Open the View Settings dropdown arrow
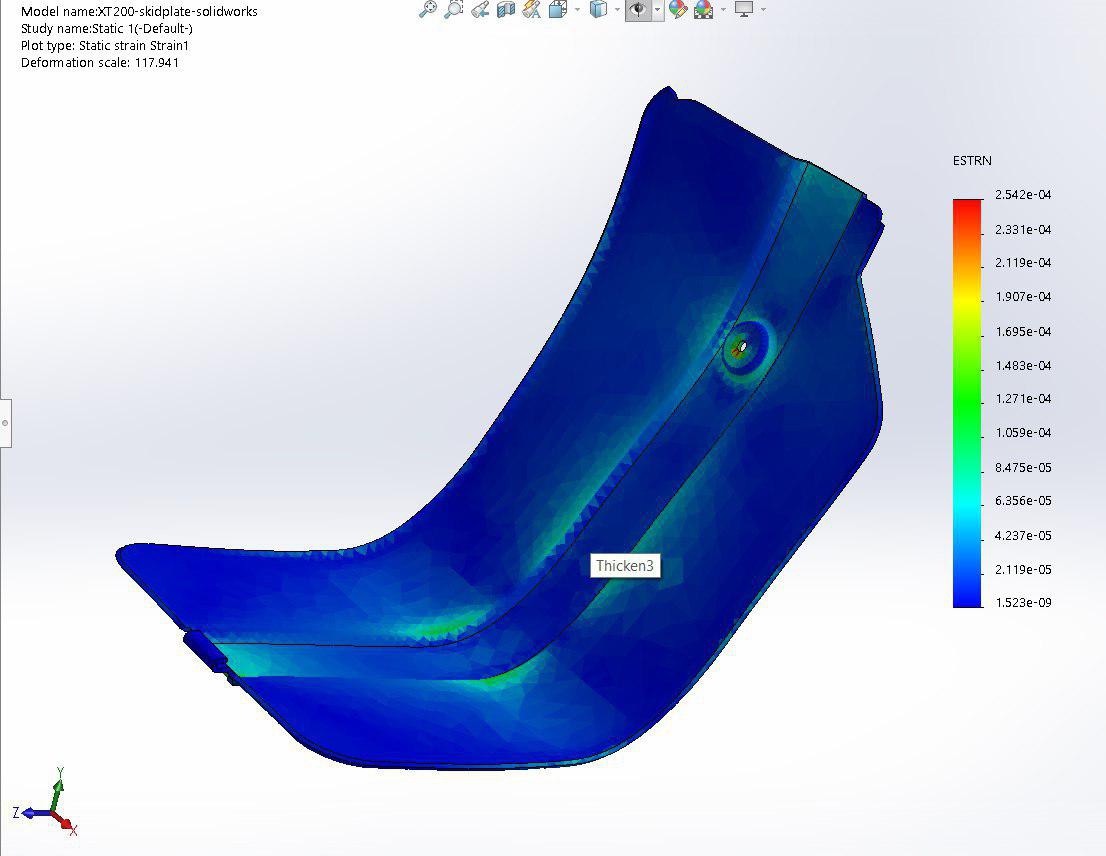Image resolution: width=1106 pixels, height=856 pixels. pyautogui.click(x=763, y=9)
